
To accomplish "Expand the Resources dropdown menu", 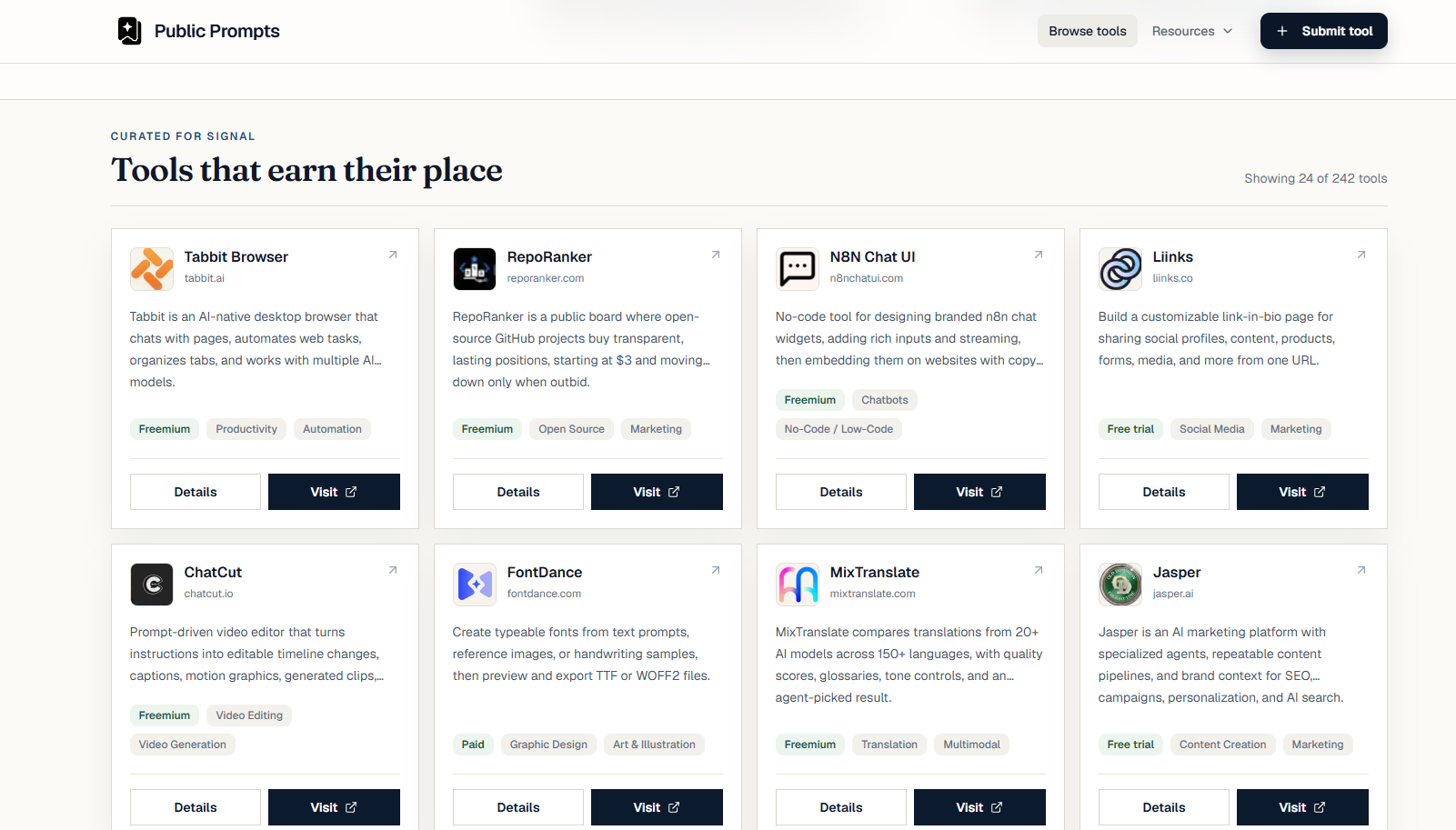I will (1192, 31).
